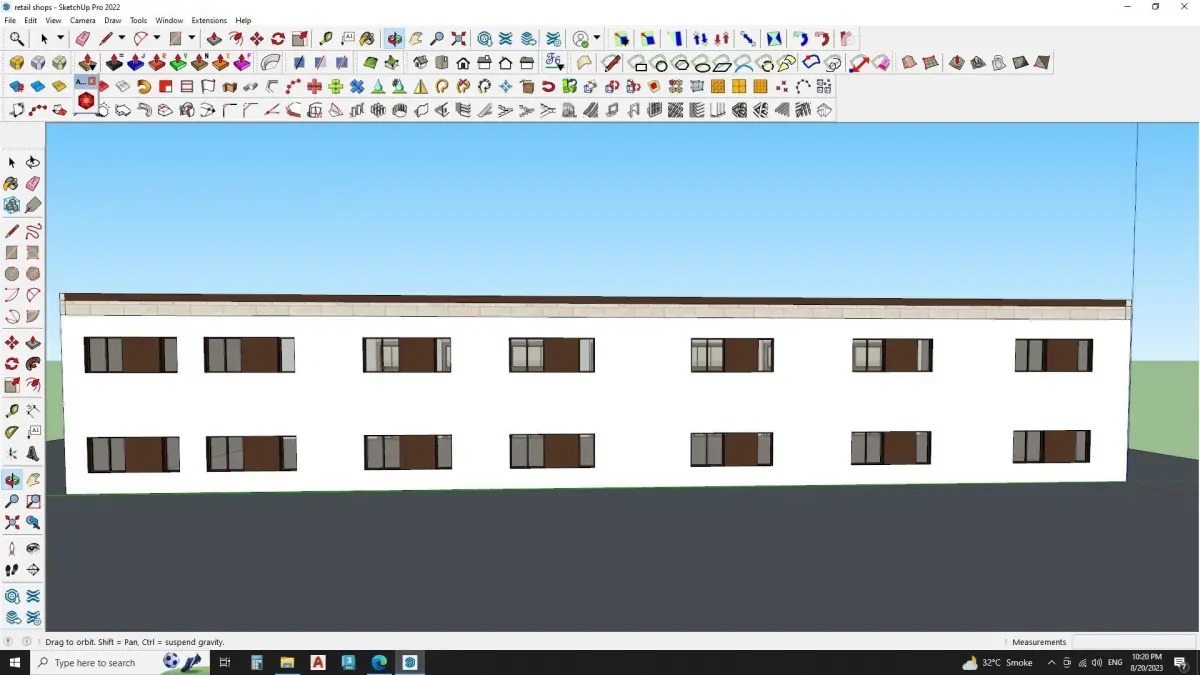Toggle the Orbit tool in top toolbar

[395, 38]
